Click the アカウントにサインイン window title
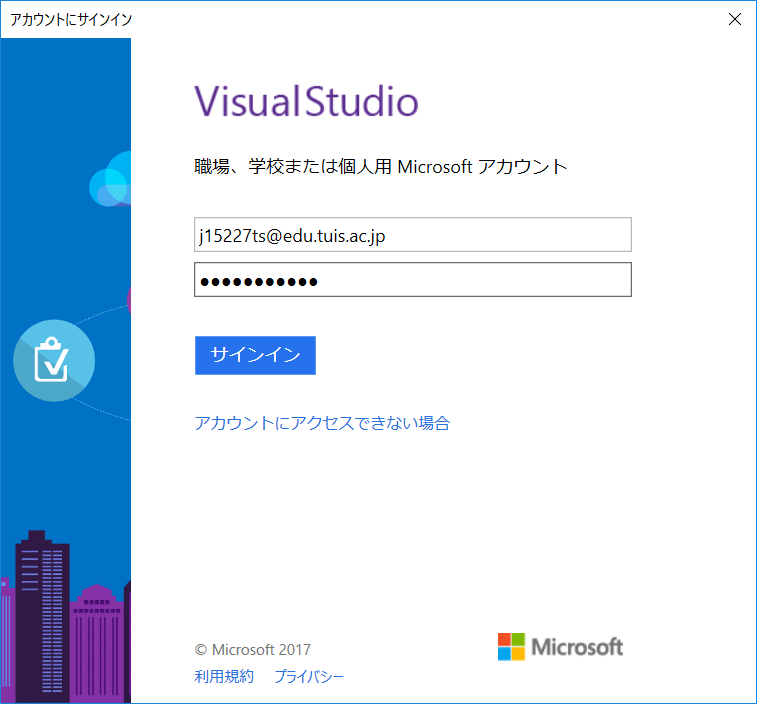 pos(71,19)
